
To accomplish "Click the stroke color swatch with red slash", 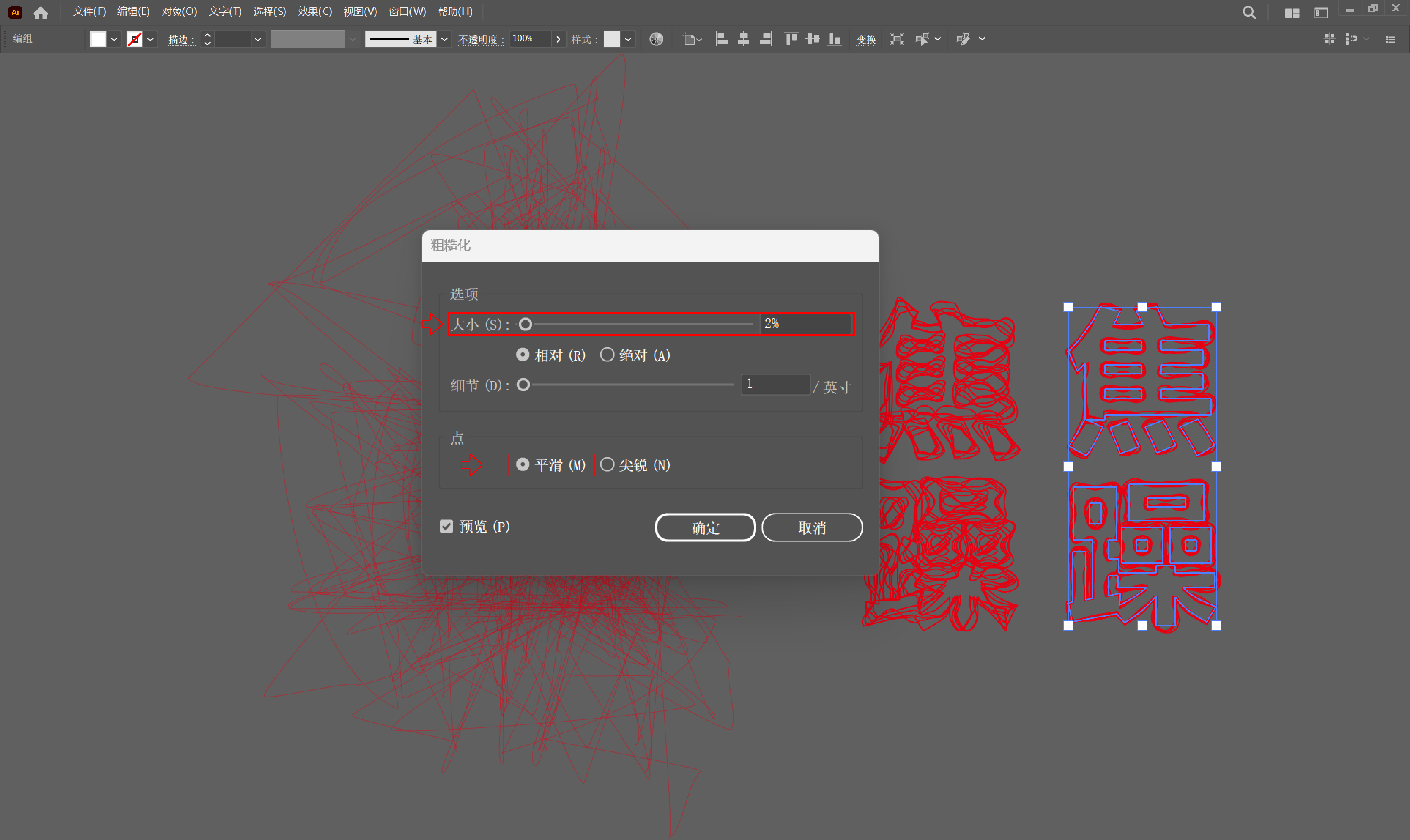I will click(x=135, y=39).
